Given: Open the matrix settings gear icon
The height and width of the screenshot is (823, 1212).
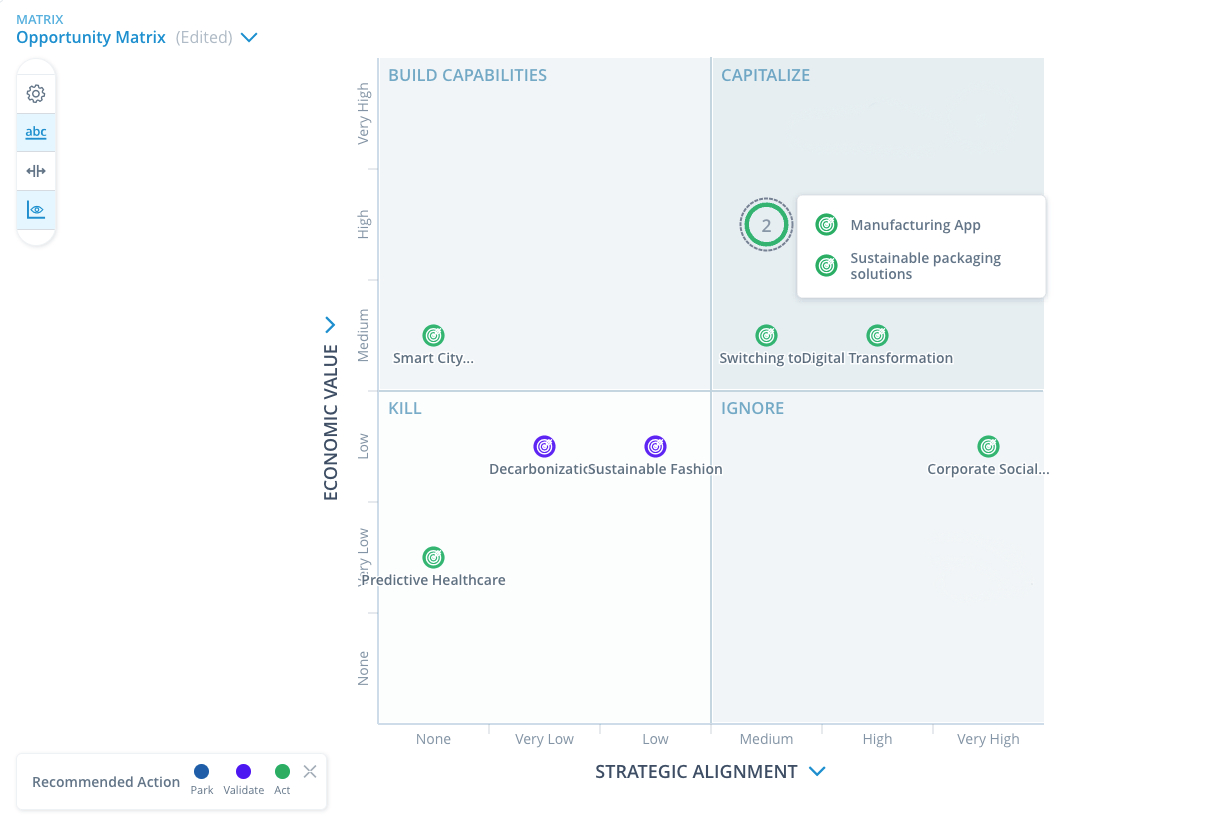Looking at the screenshot, I should [x=36, y=92].
